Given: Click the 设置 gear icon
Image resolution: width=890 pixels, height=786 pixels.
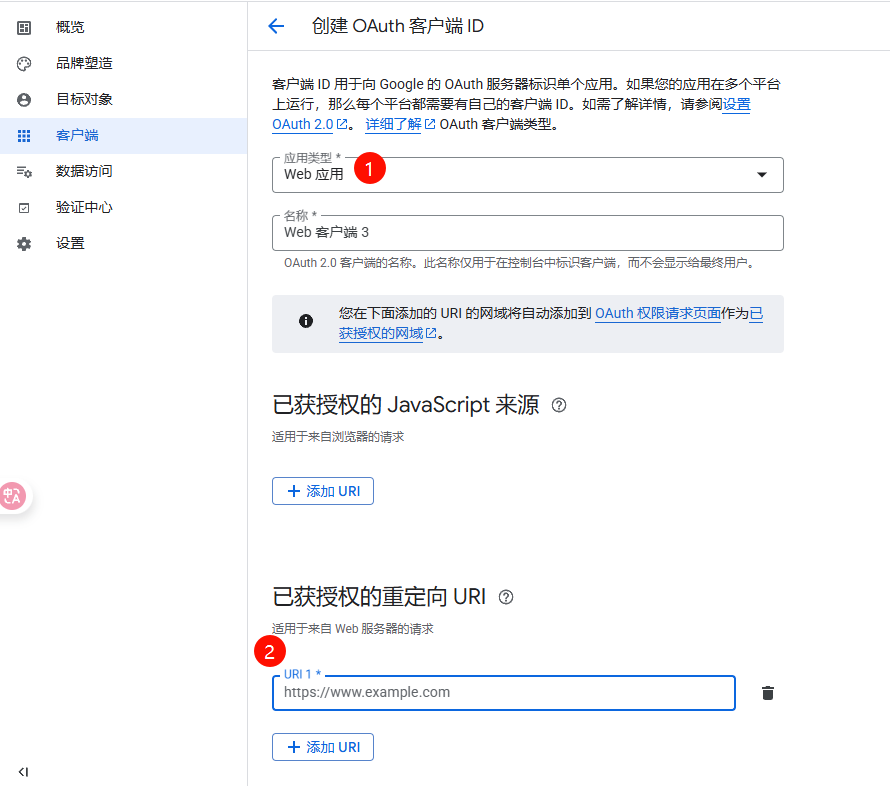Looking at the screenshot, I should pyautogui.click(x=24, y=244).
